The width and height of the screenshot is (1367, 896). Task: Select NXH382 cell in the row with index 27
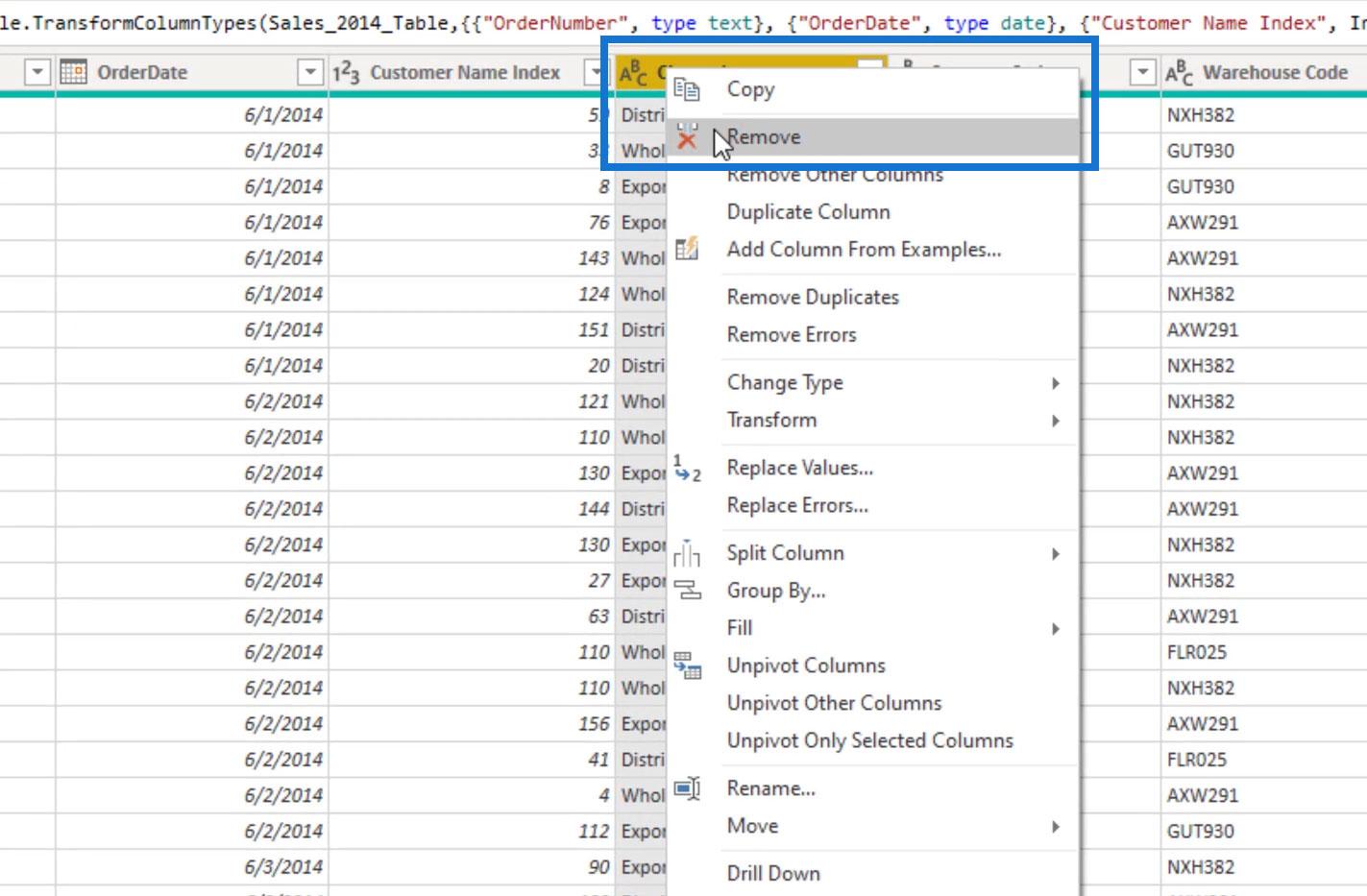(1263, 580)
